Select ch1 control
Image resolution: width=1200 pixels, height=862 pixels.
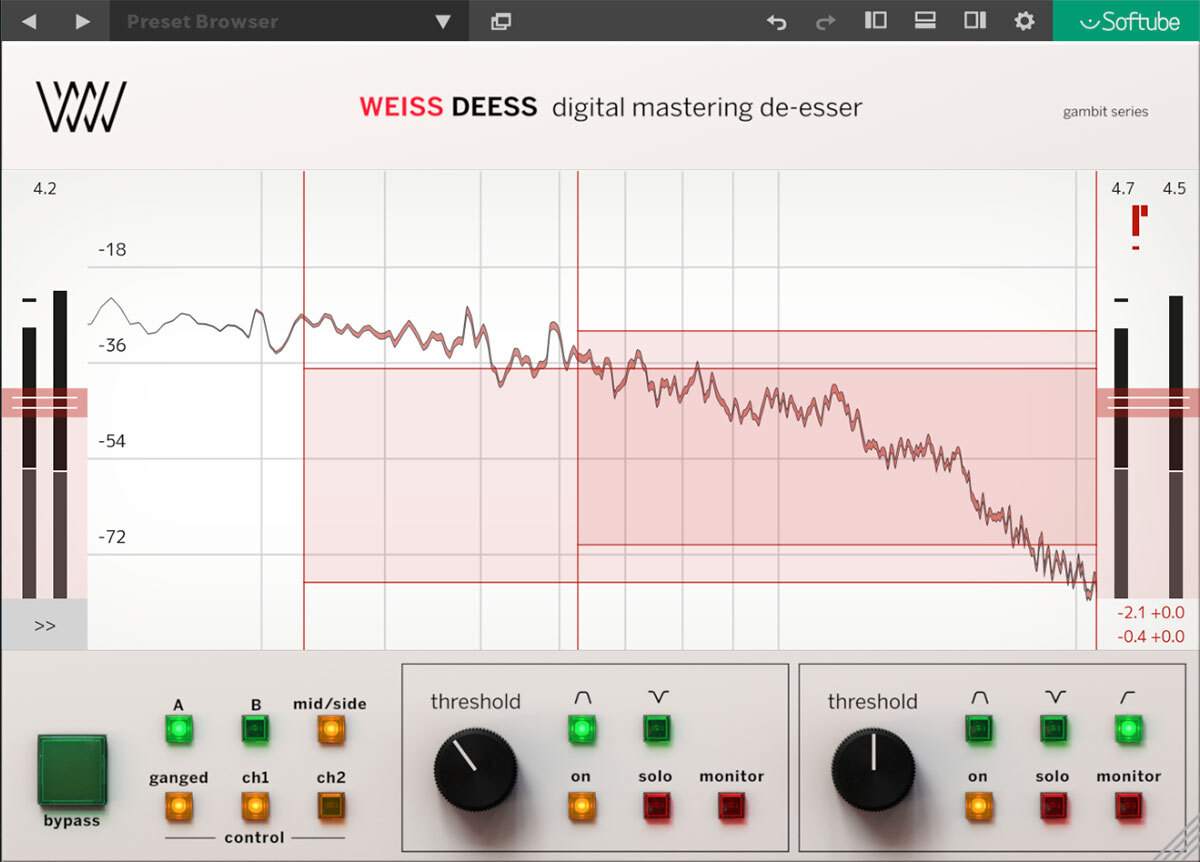255,805
